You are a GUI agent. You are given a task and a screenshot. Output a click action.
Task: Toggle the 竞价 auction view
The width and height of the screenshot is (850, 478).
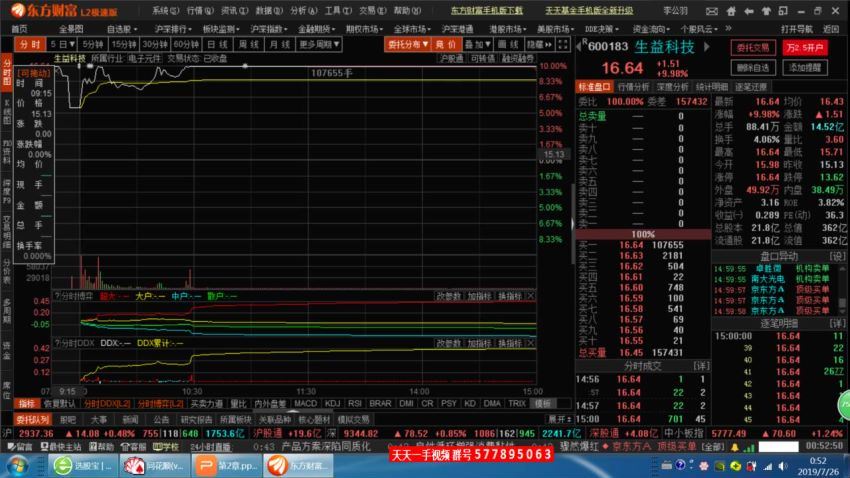[x=446, y=44]
